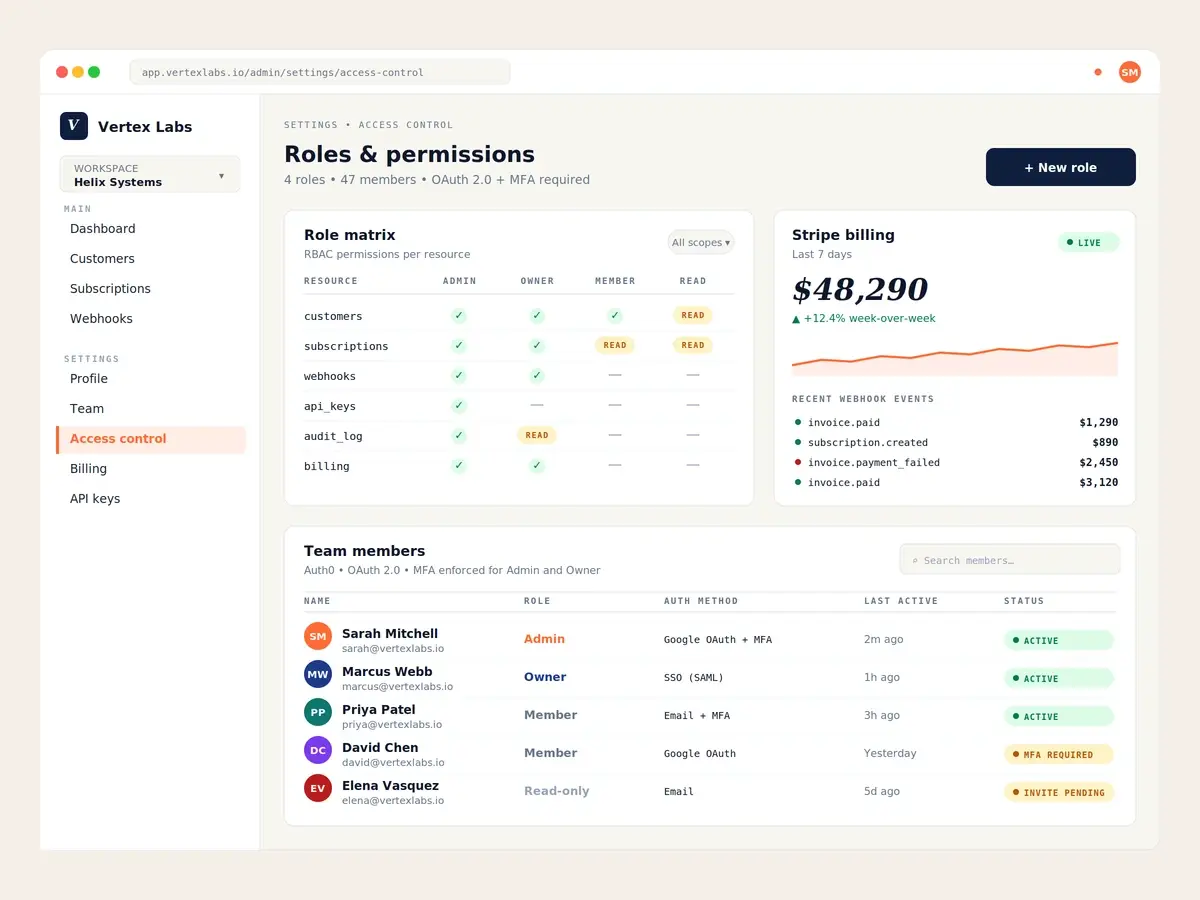
Task: Toggle subscriptions permission check for Admin
Action: coord(459,346)
